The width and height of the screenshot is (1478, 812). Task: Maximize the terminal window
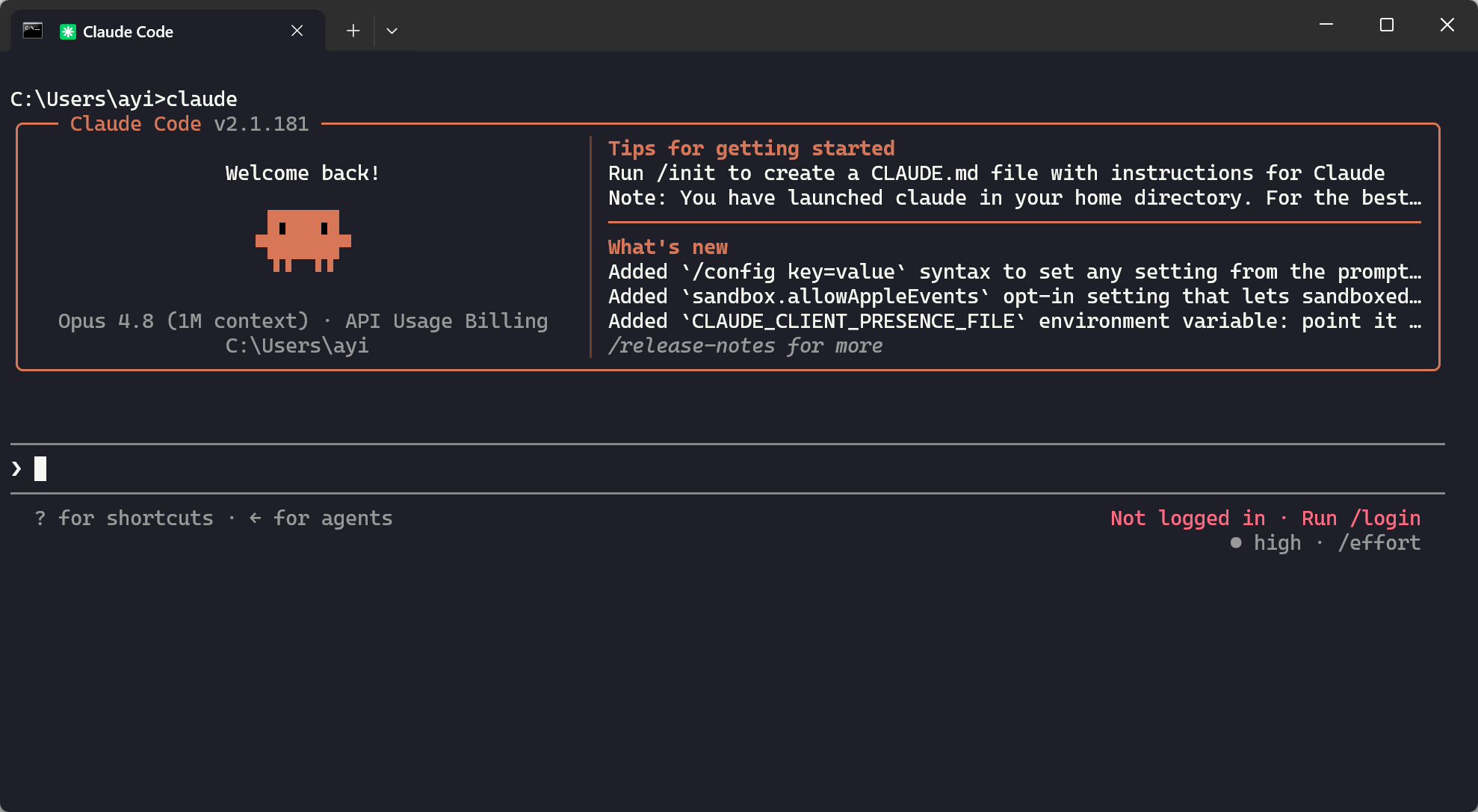[1387, 25]
